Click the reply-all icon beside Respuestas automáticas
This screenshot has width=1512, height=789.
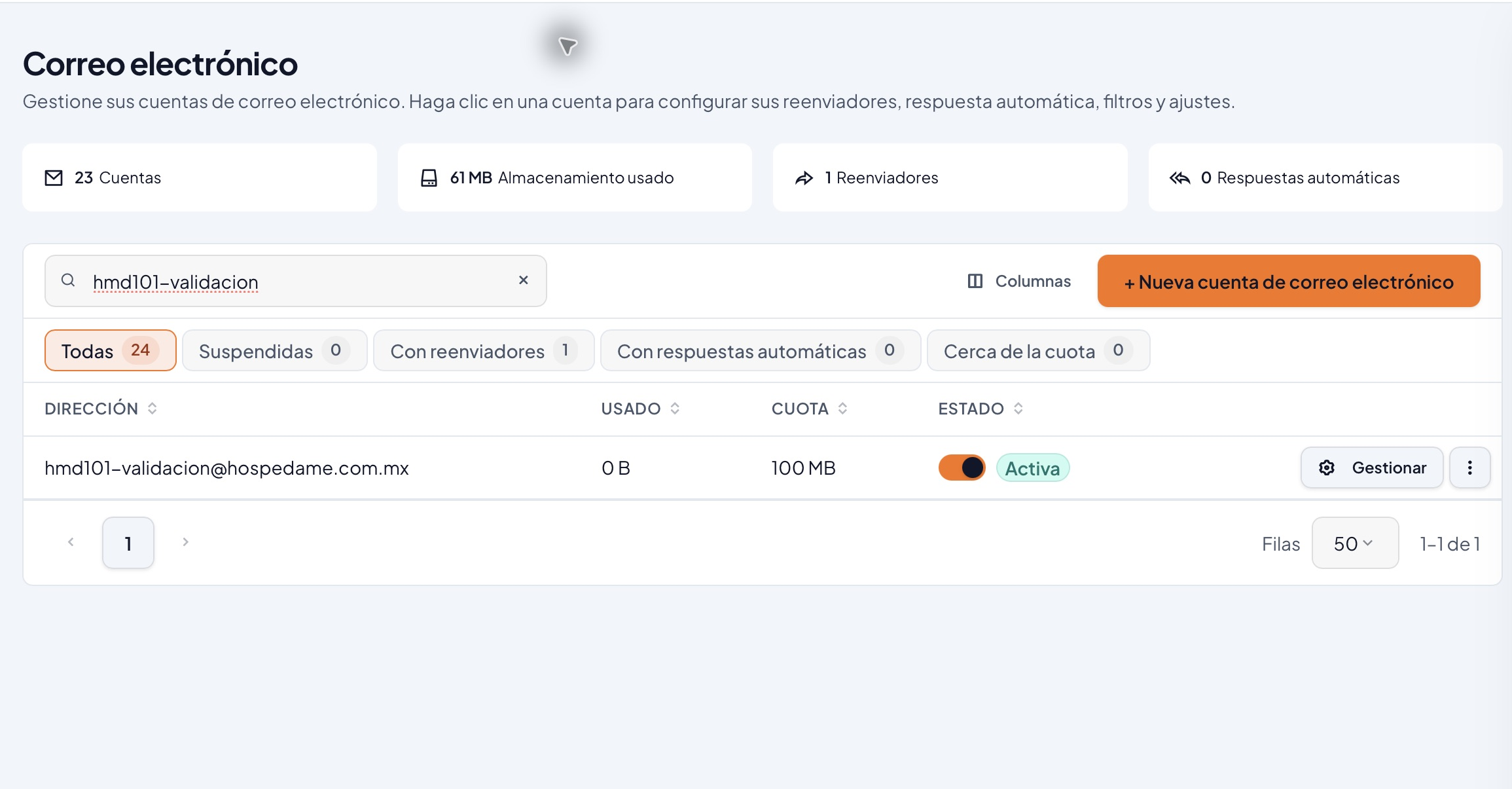pyautogui.click(x=1179, y=178)
